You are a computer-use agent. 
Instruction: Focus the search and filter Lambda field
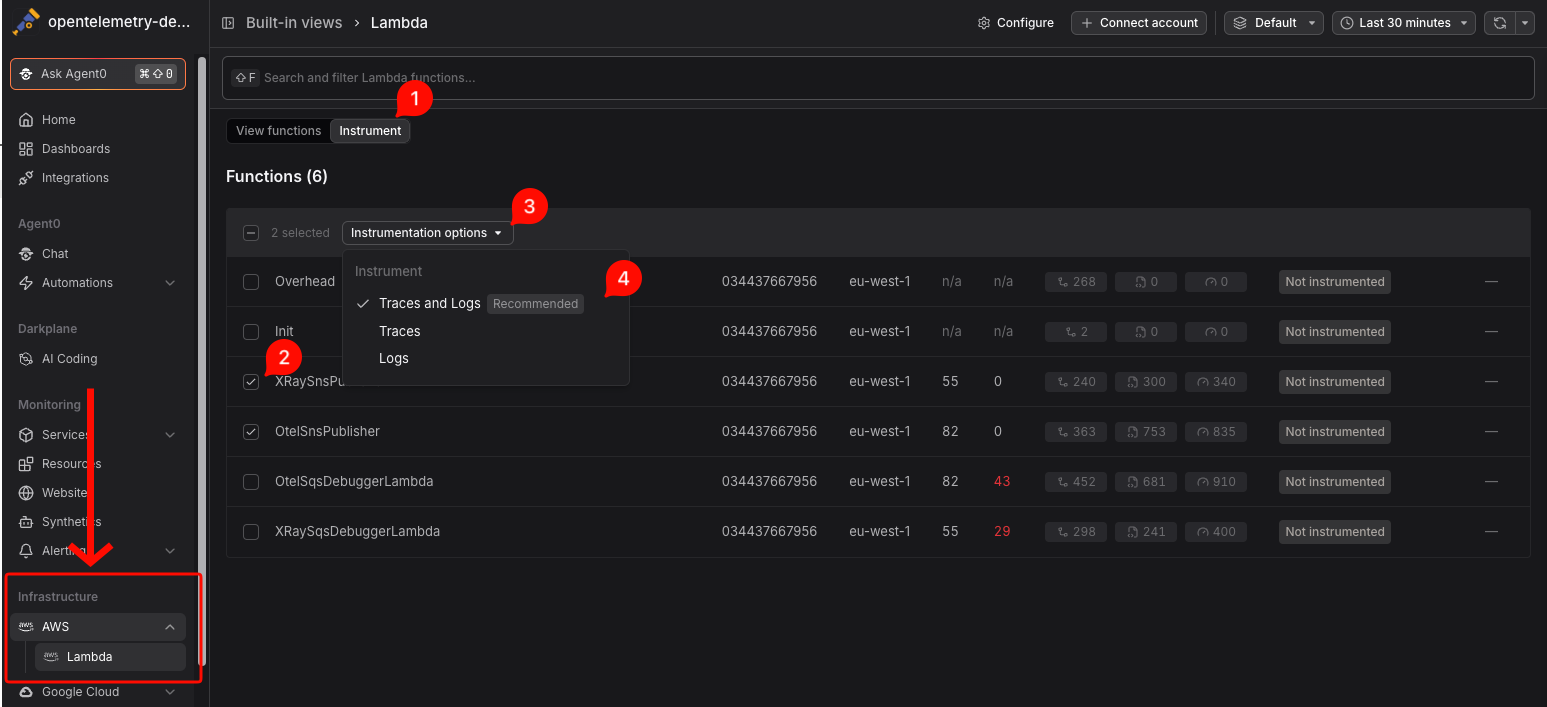point(878,78)
